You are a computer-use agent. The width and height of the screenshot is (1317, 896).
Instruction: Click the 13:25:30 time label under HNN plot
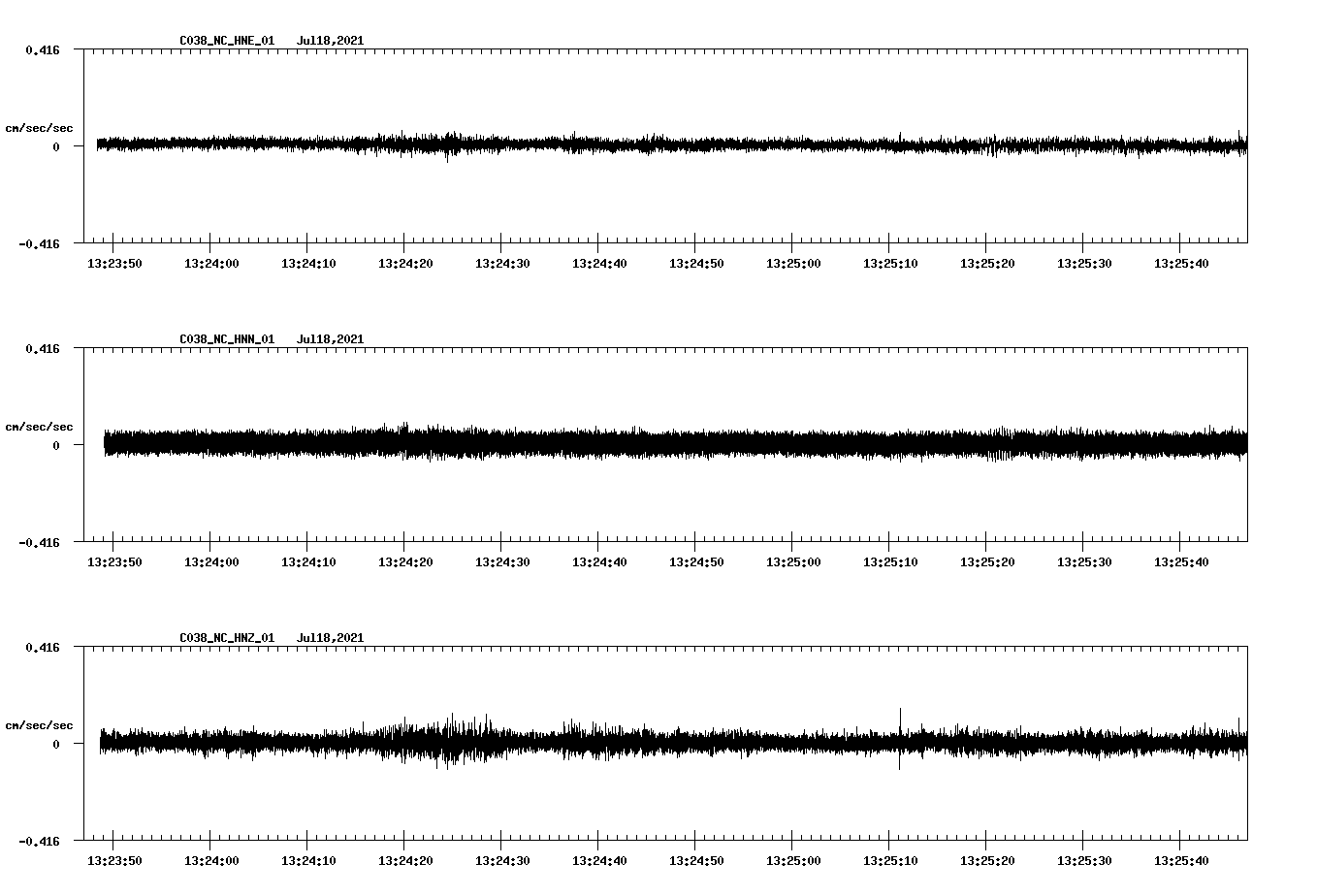tap(1084, 562)
